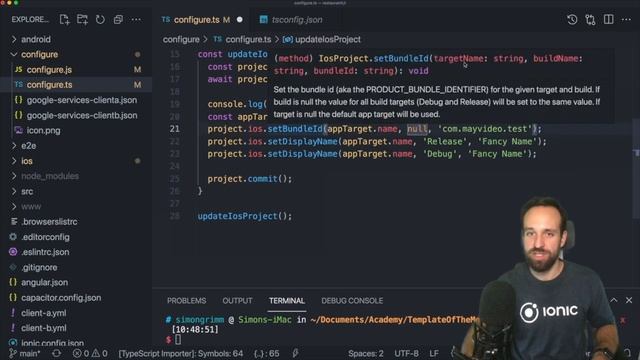Click project.commit() on line 25

[x=249, y=179]
